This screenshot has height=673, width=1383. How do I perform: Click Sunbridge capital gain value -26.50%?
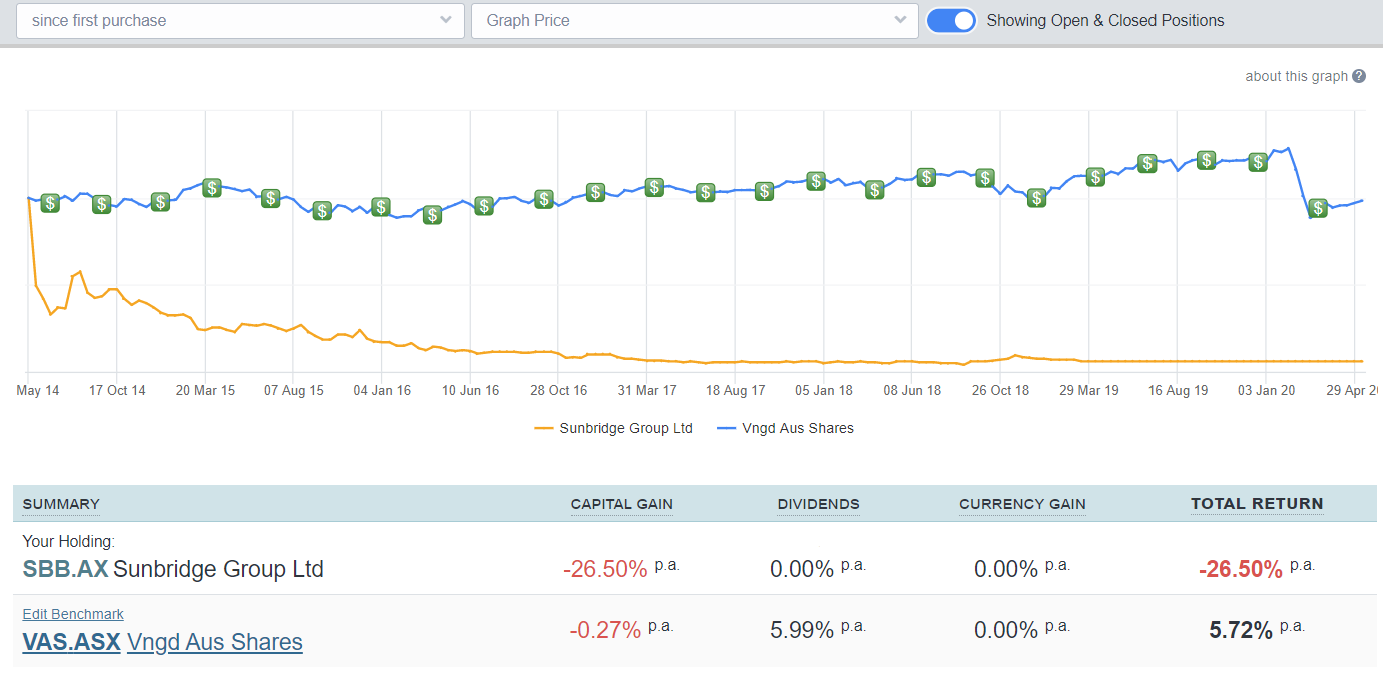coord(605,569)
